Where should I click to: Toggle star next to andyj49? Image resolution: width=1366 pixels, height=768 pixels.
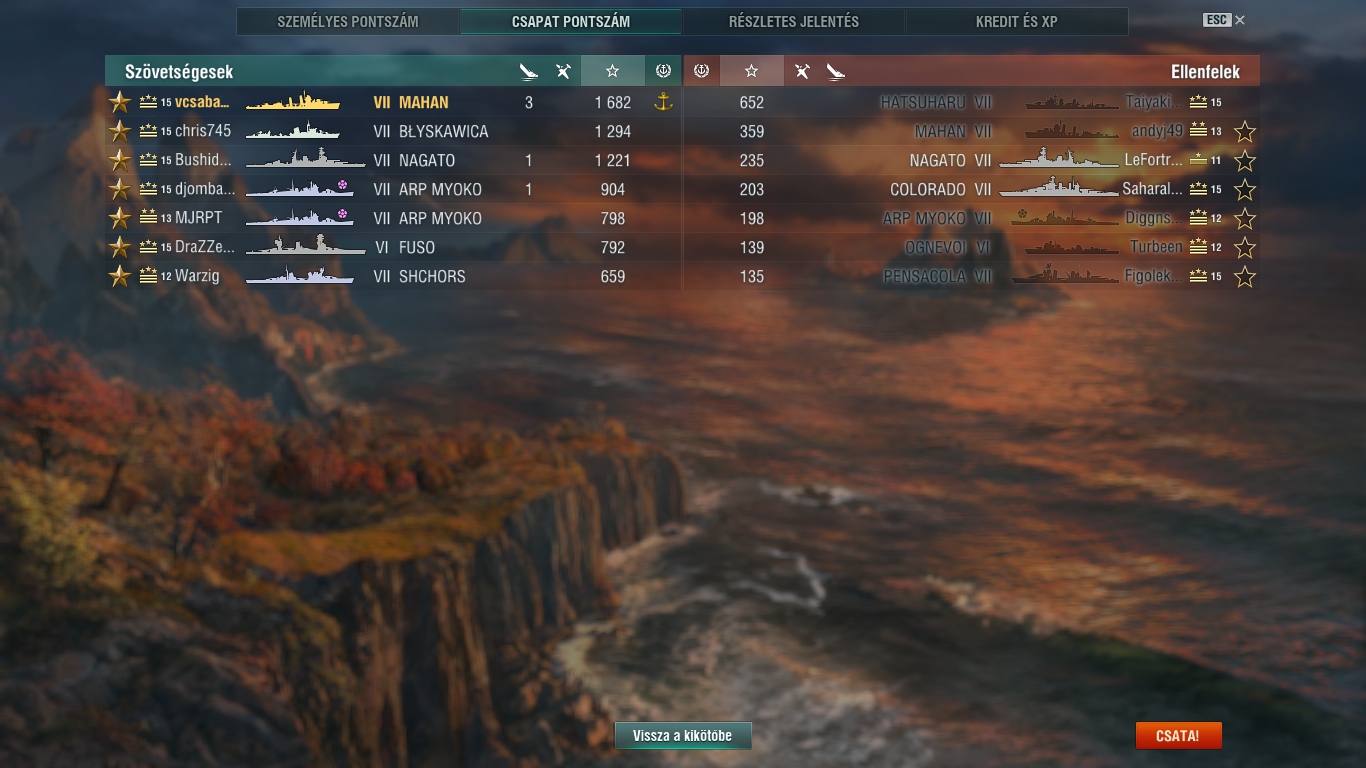point(1244,131)
